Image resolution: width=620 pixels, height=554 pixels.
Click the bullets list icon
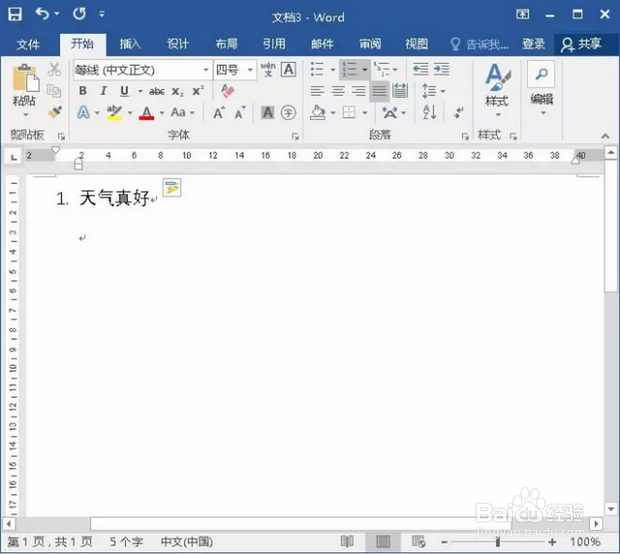(317, 70)
